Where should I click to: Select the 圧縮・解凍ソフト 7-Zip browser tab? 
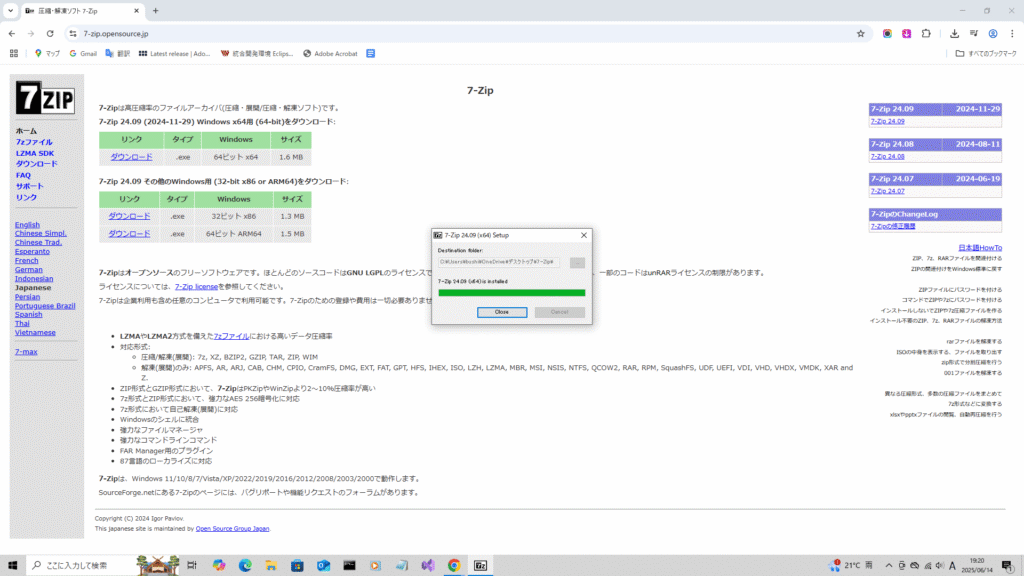click(82, 11)
